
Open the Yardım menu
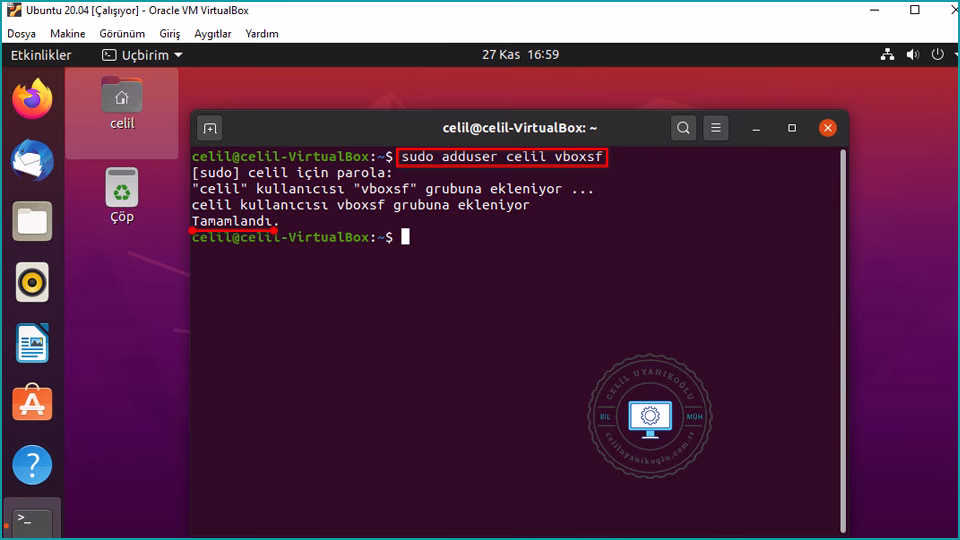tap(262, 34)
